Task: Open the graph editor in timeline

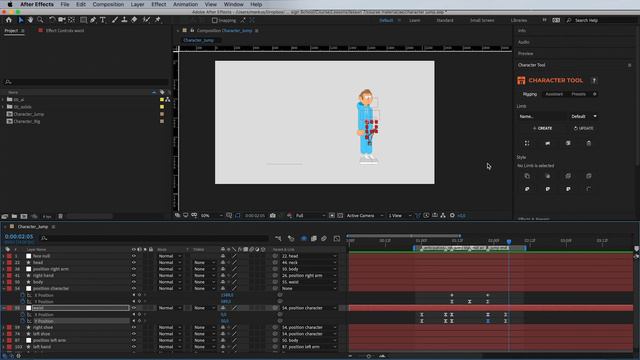Action: [337, 238]
